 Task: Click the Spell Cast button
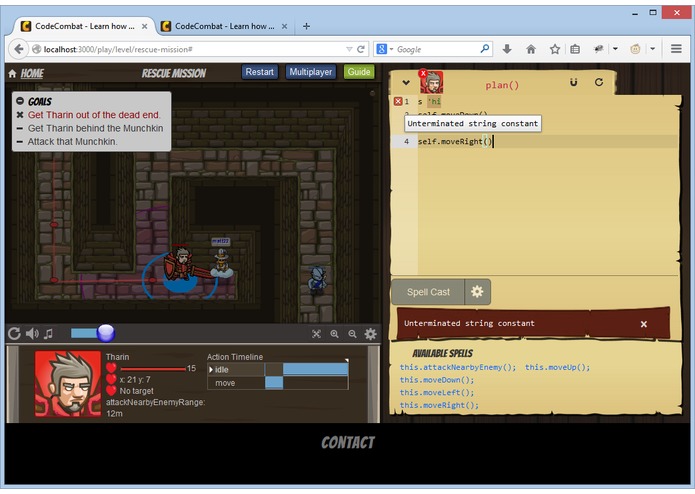428,292
